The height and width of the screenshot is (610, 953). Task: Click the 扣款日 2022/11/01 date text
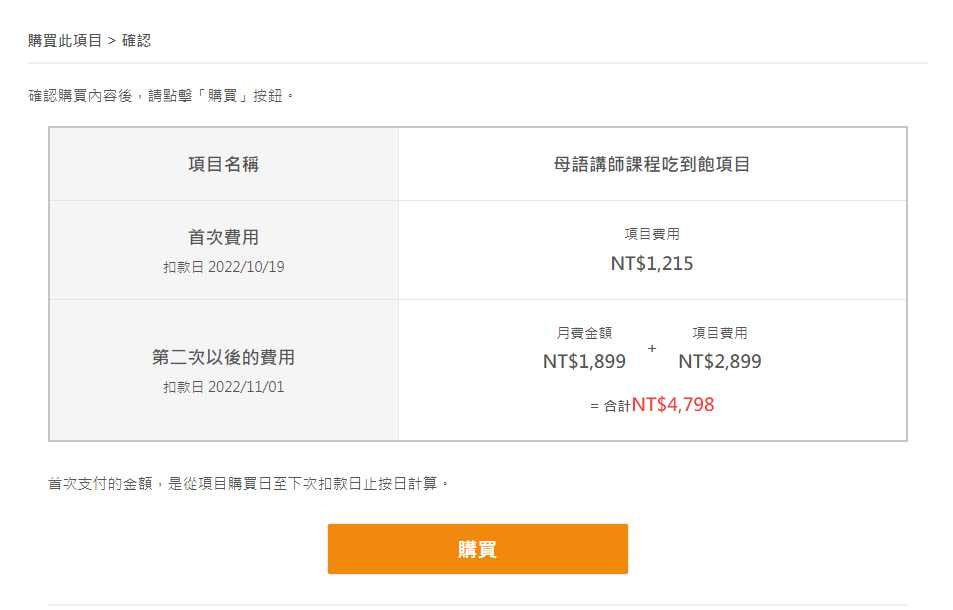tap(223, 386)
